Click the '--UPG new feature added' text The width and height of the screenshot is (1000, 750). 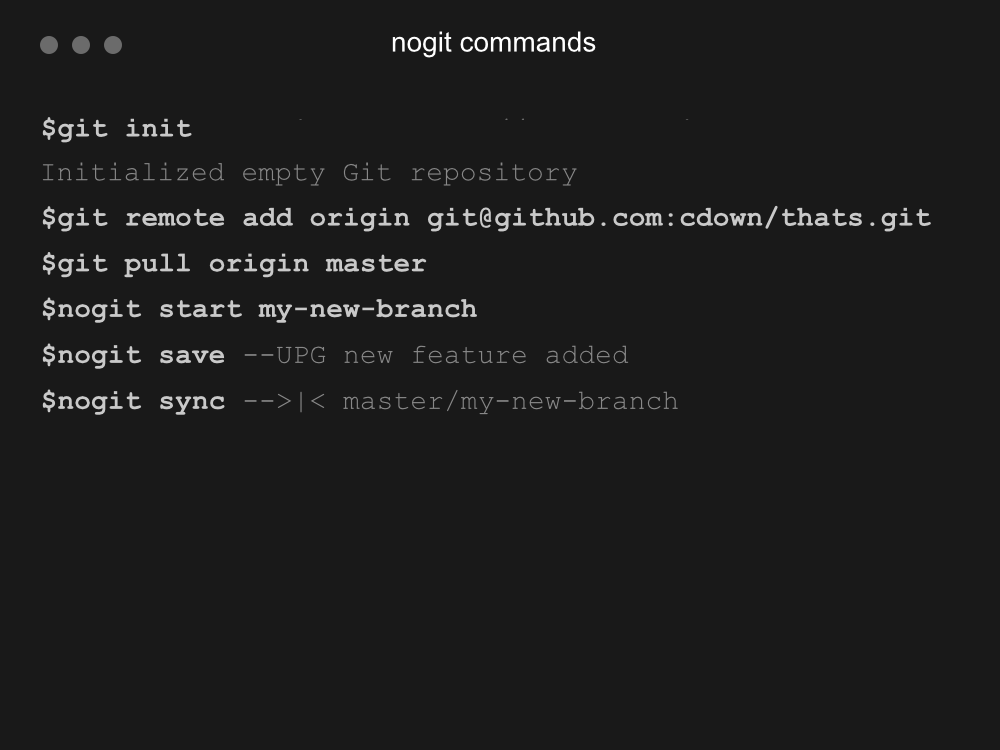point(436,355)
